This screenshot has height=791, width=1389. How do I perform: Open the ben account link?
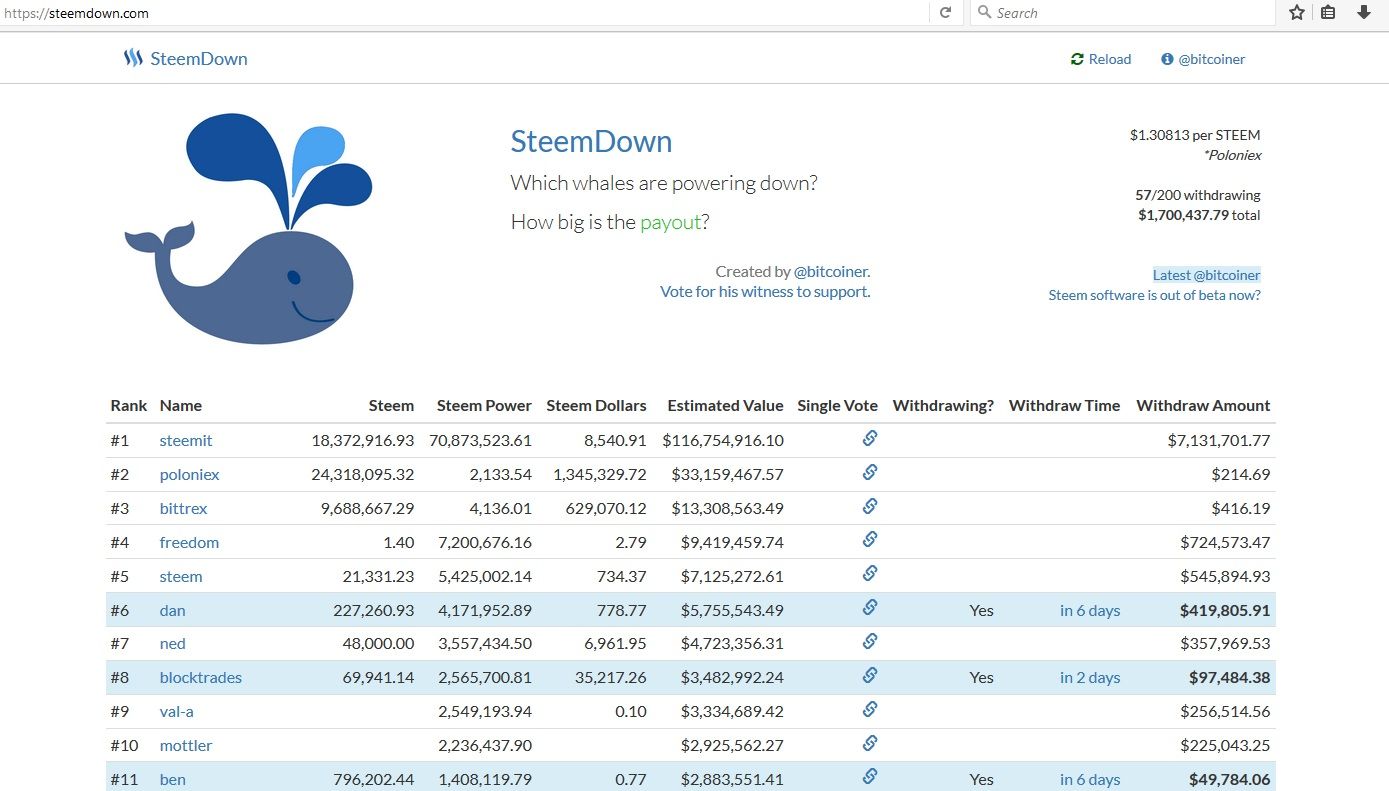point(172,779)
